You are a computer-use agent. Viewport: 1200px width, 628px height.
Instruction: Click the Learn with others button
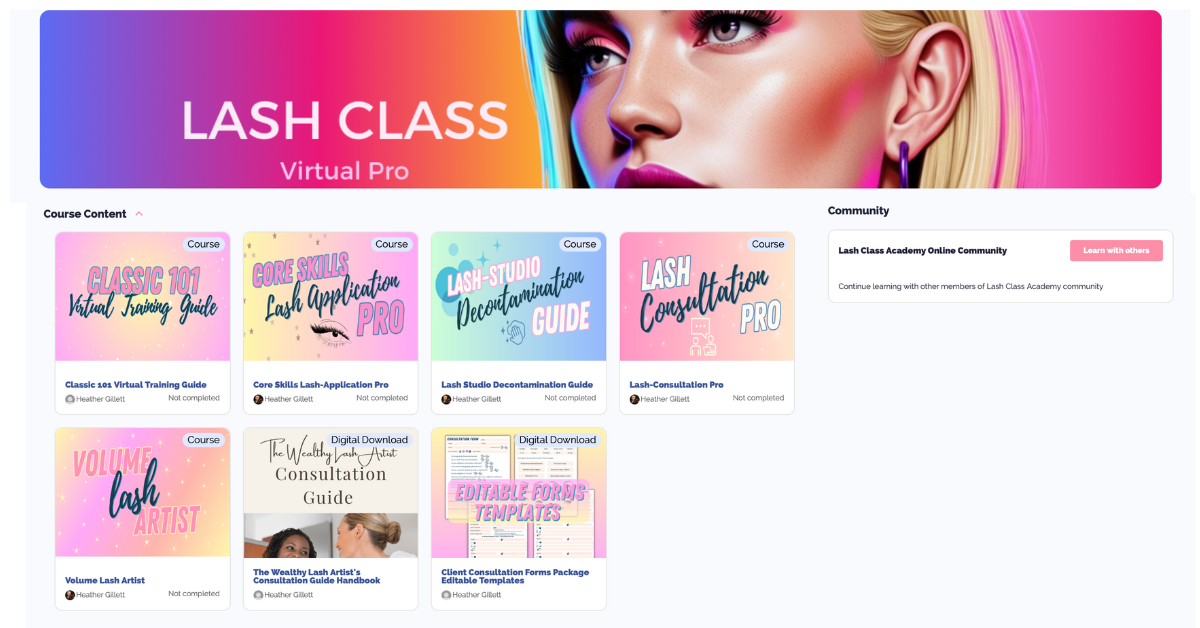point(1116,251)
